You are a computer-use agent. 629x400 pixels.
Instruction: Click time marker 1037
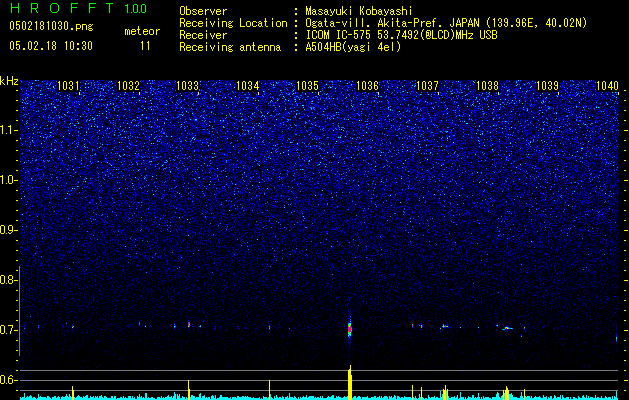427,86
